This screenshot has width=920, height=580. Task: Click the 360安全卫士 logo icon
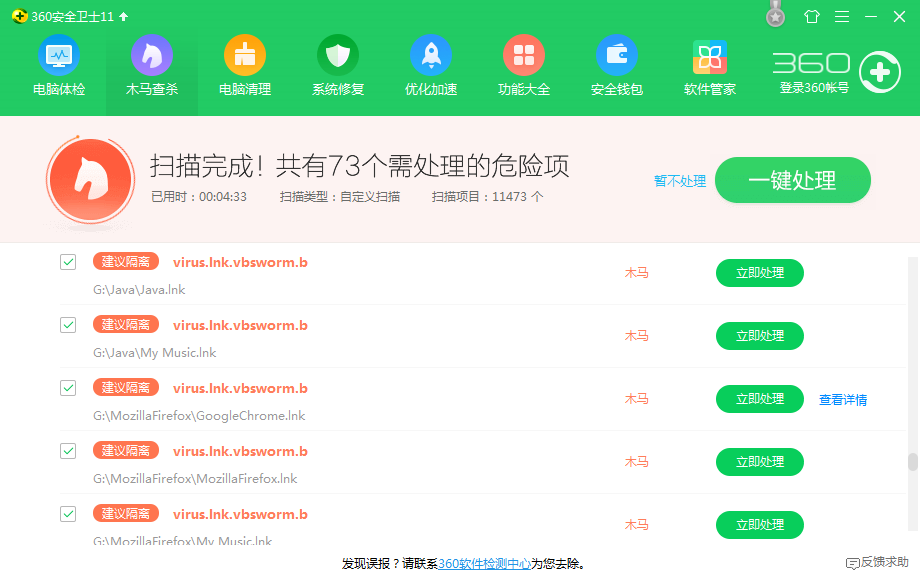19,16
